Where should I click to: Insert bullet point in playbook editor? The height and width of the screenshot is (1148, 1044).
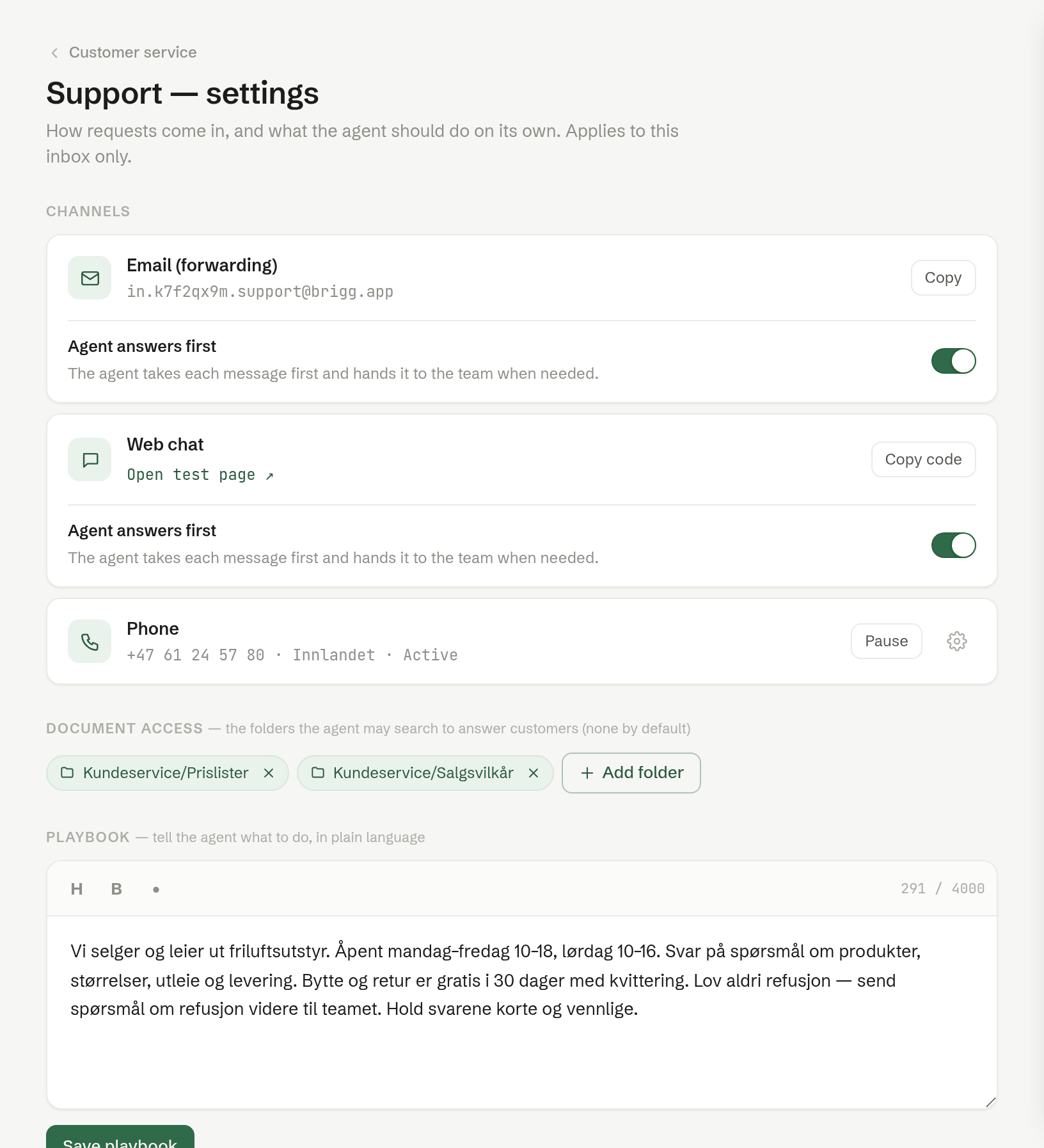coord(156,889)
